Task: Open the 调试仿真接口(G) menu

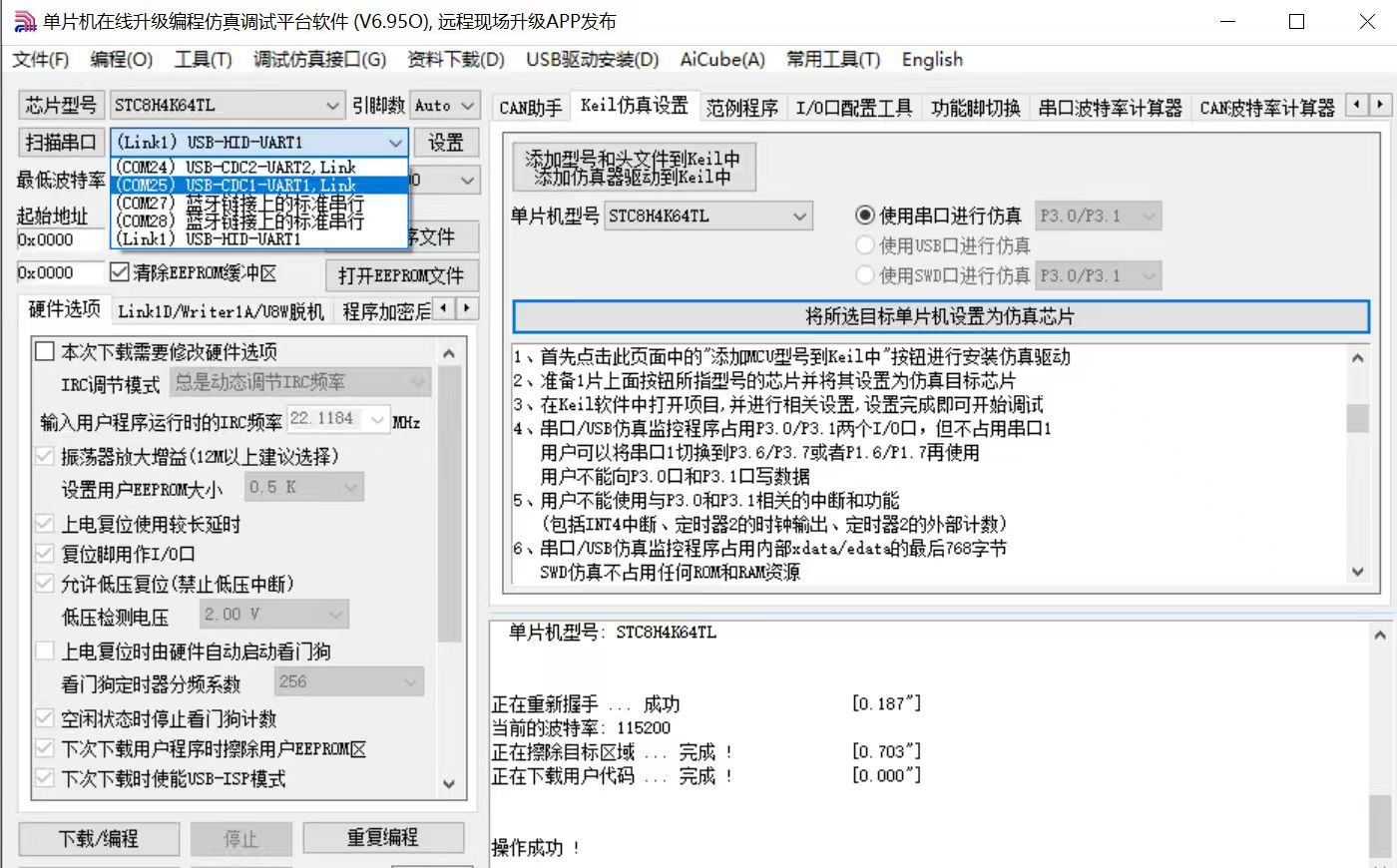Action: (x=319, y=60)
